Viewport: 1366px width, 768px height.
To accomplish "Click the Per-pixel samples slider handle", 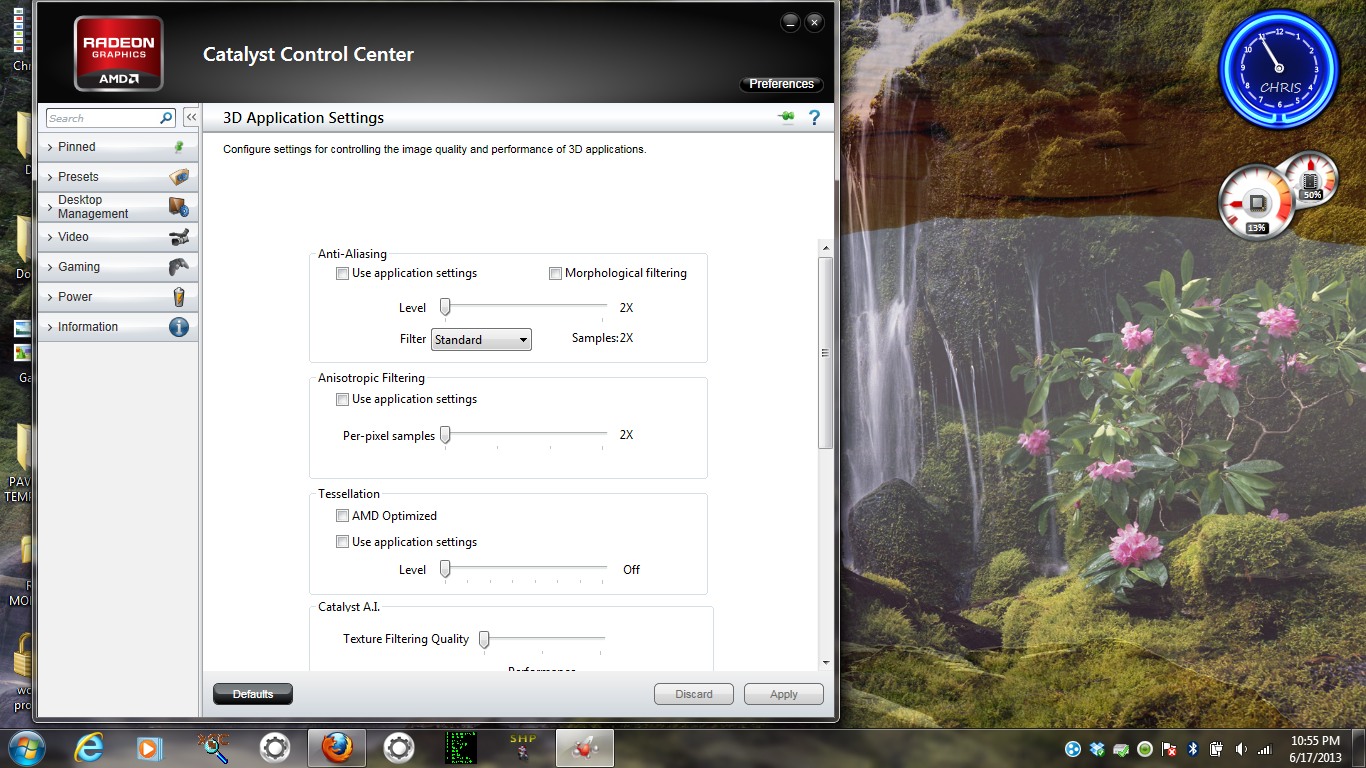I will coord(446,434).
